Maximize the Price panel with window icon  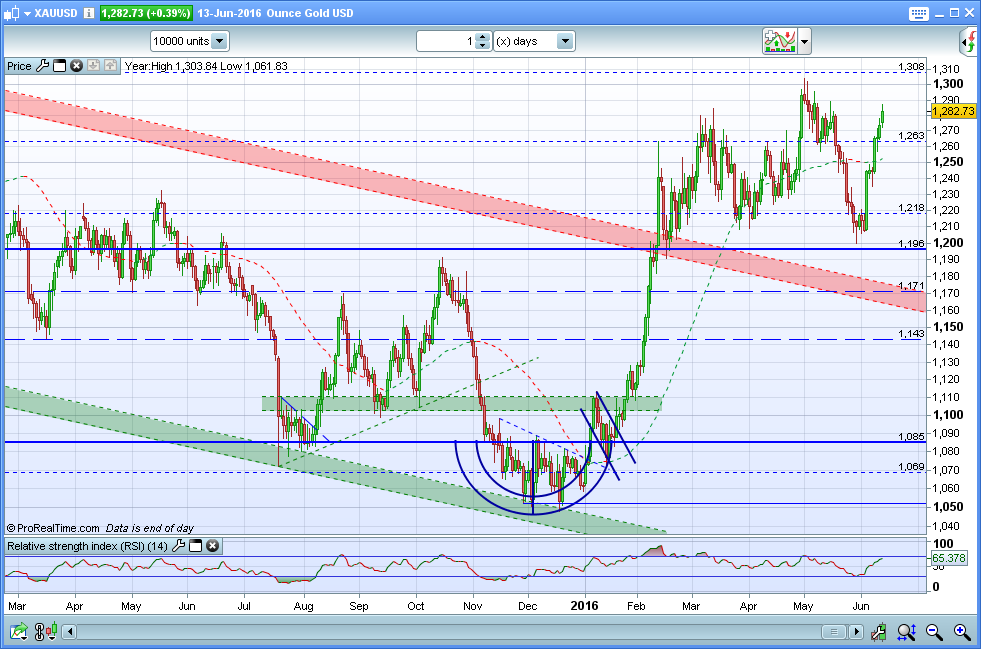pos(59,66)
